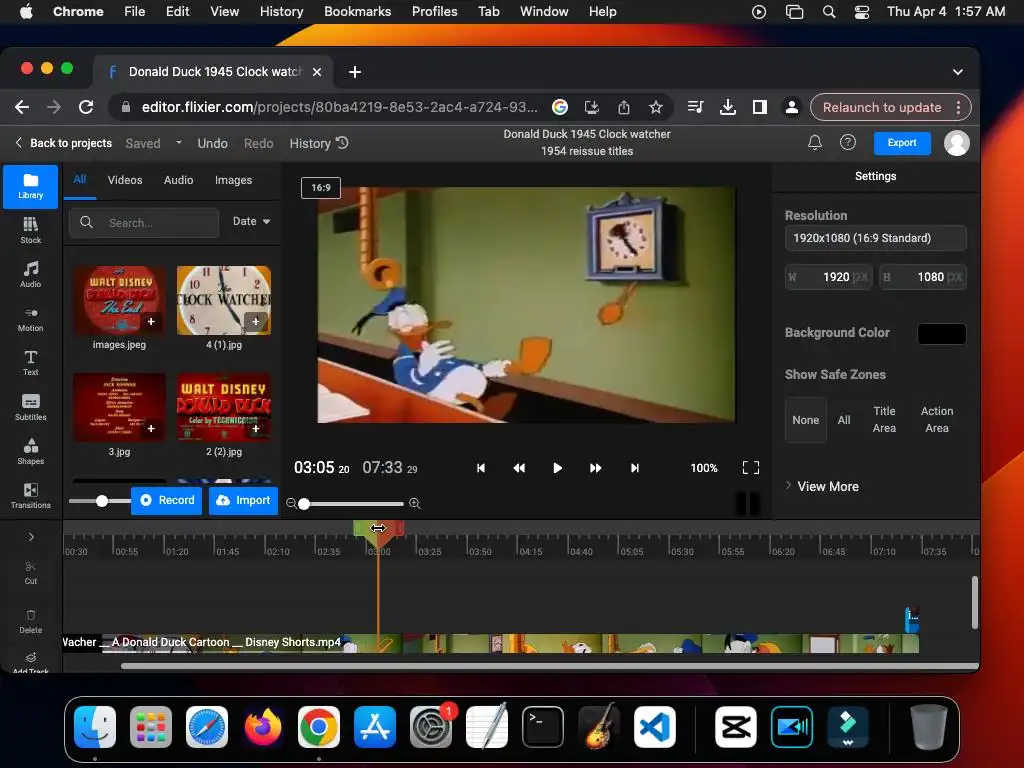
Task: Add images.jpeg to timeline with plus icon
Action: 151,321
